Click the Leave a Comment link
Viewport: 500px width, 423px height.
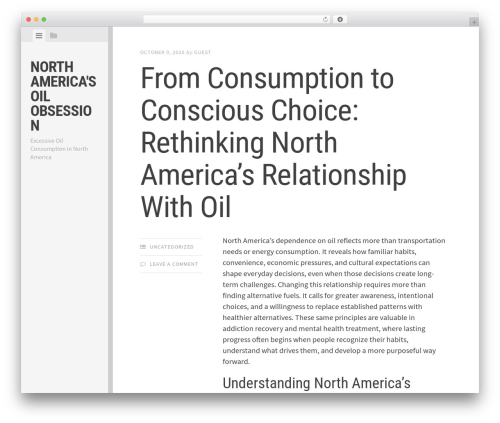(174, 264)
